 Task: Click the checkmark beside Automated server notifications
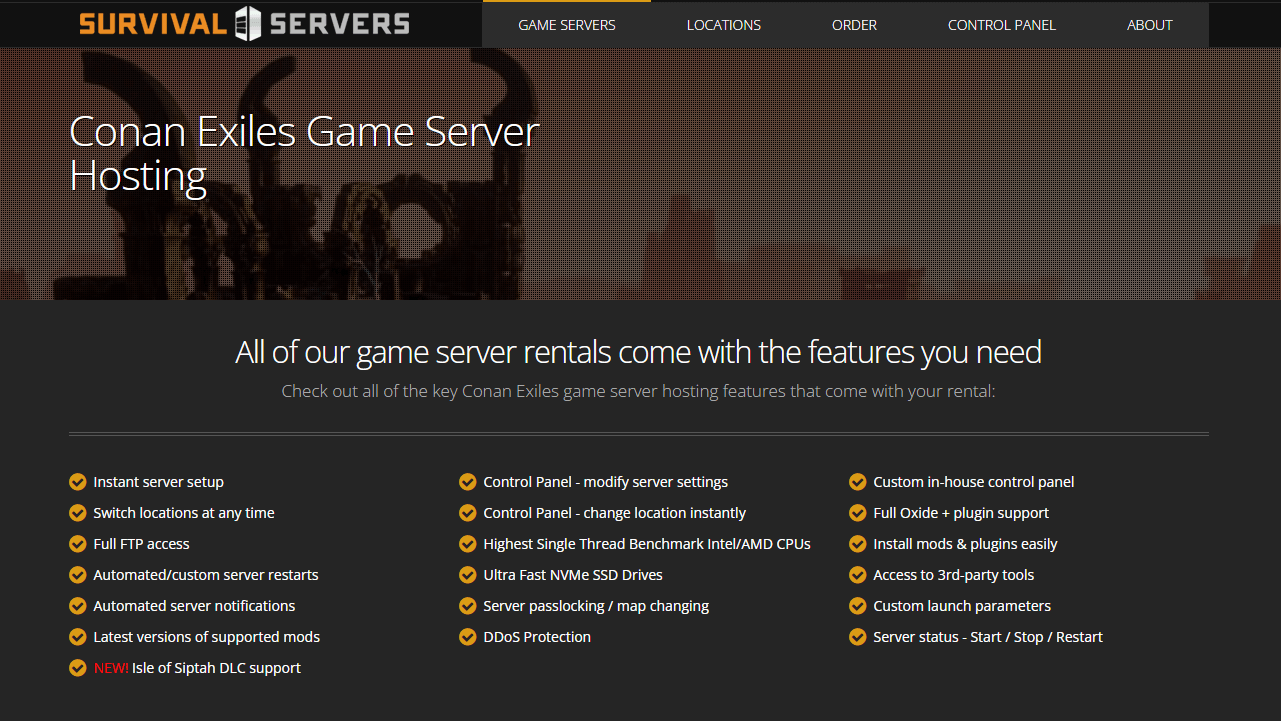(78, 606)
